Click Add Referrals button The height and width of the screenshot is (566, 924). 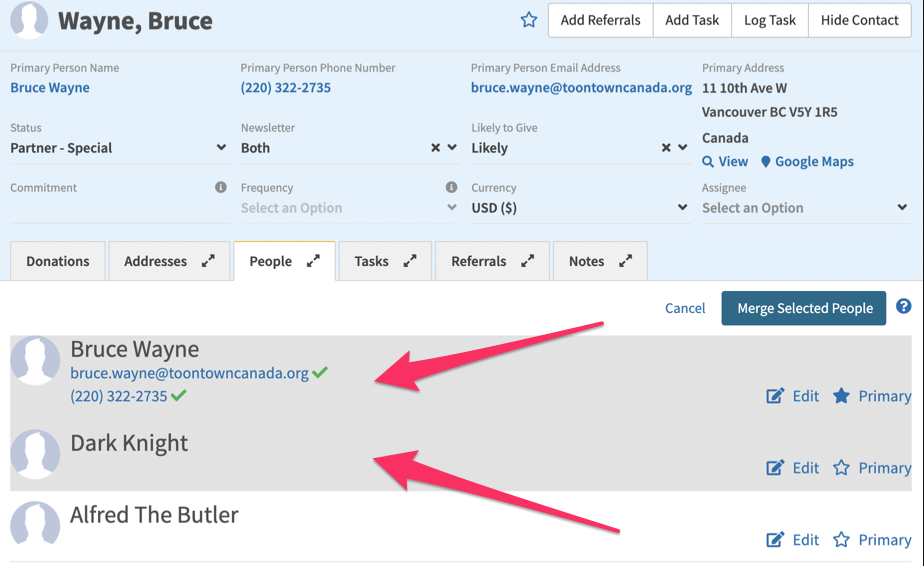(600, 20)
